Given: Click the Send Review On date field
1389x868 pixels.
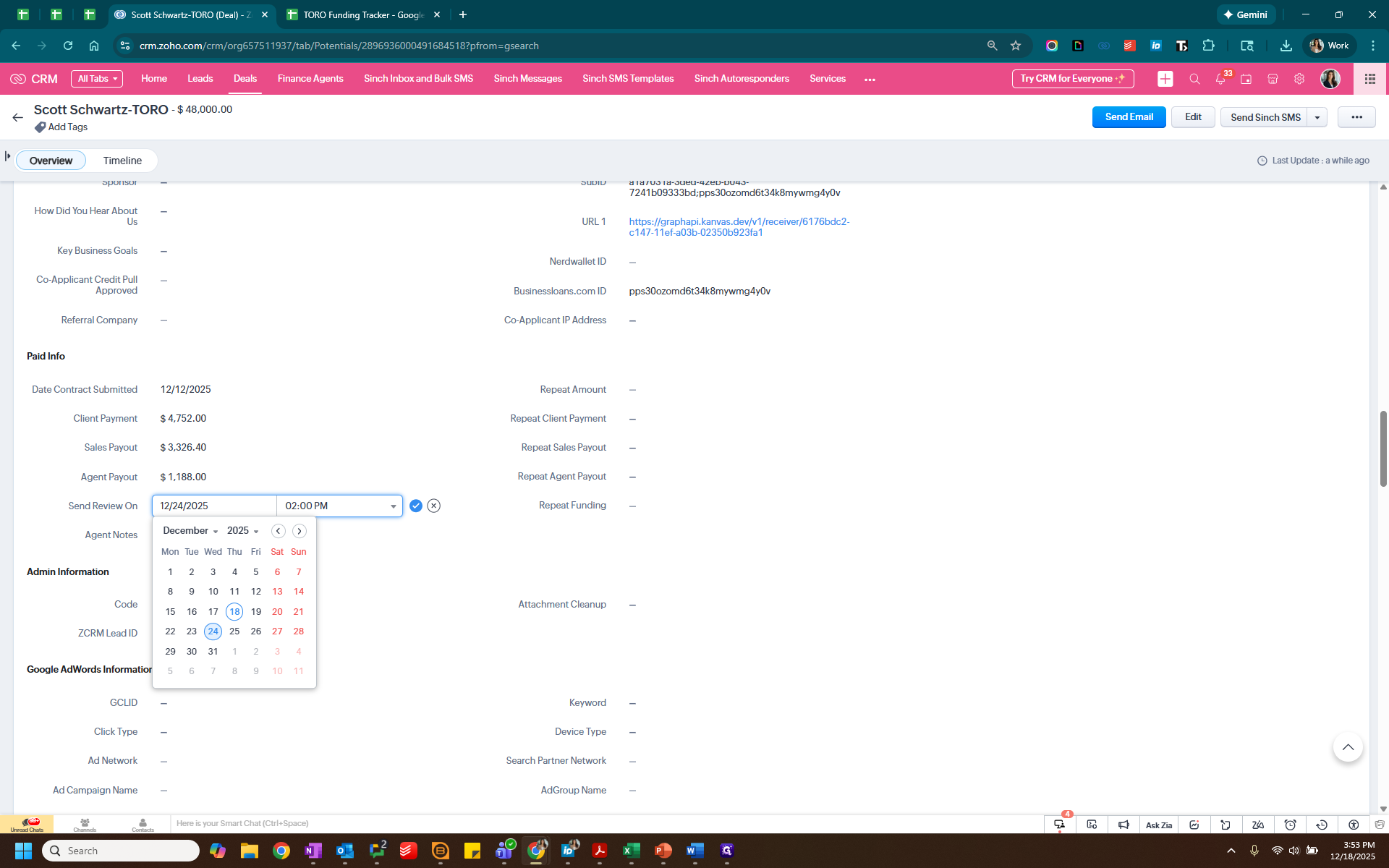Looking at the screenshot, I should point(214,506).
